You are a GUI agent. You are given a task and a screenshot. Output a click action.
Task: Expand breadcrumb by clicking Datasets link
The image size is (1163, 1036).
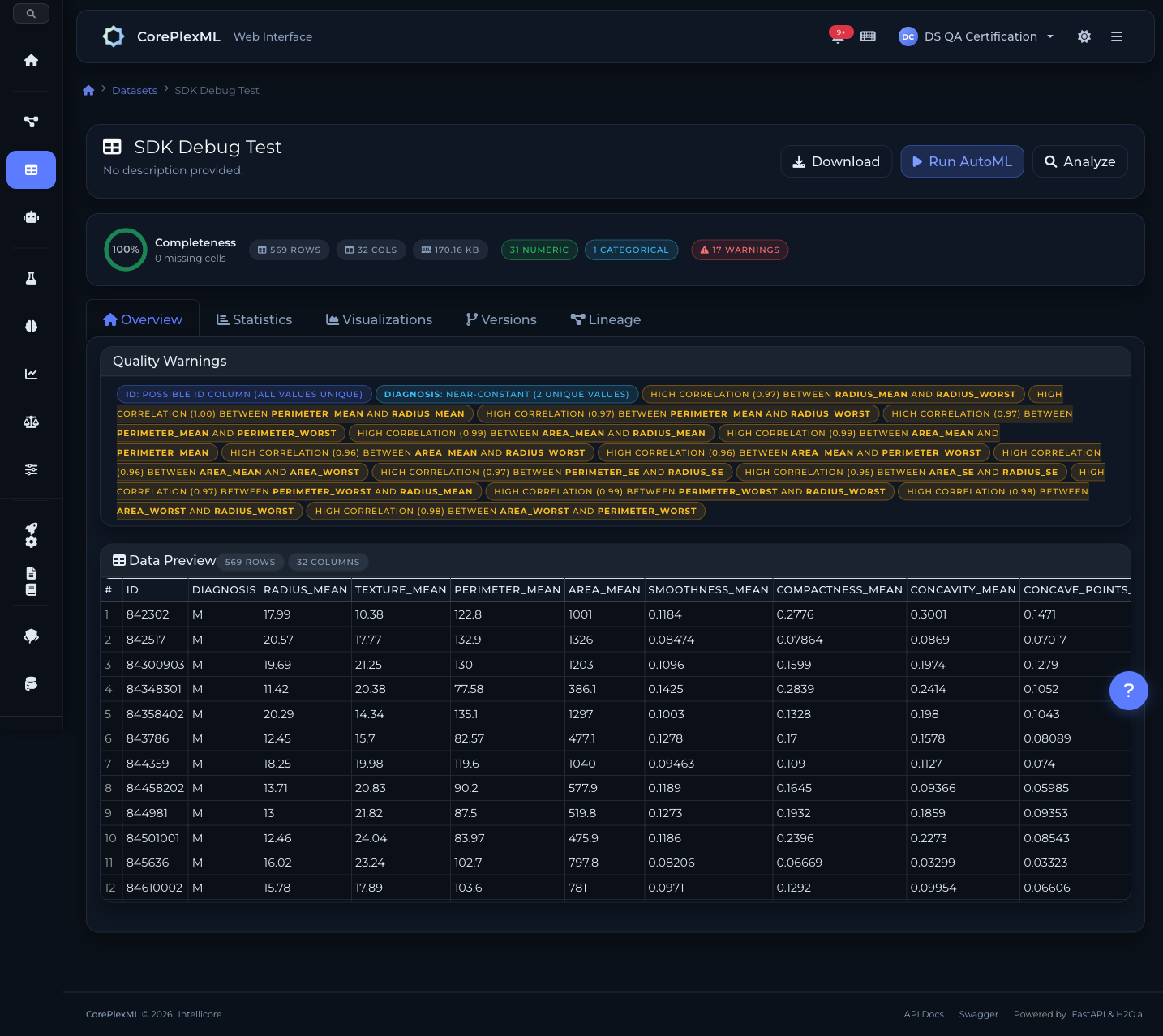(x=134, y=90)
